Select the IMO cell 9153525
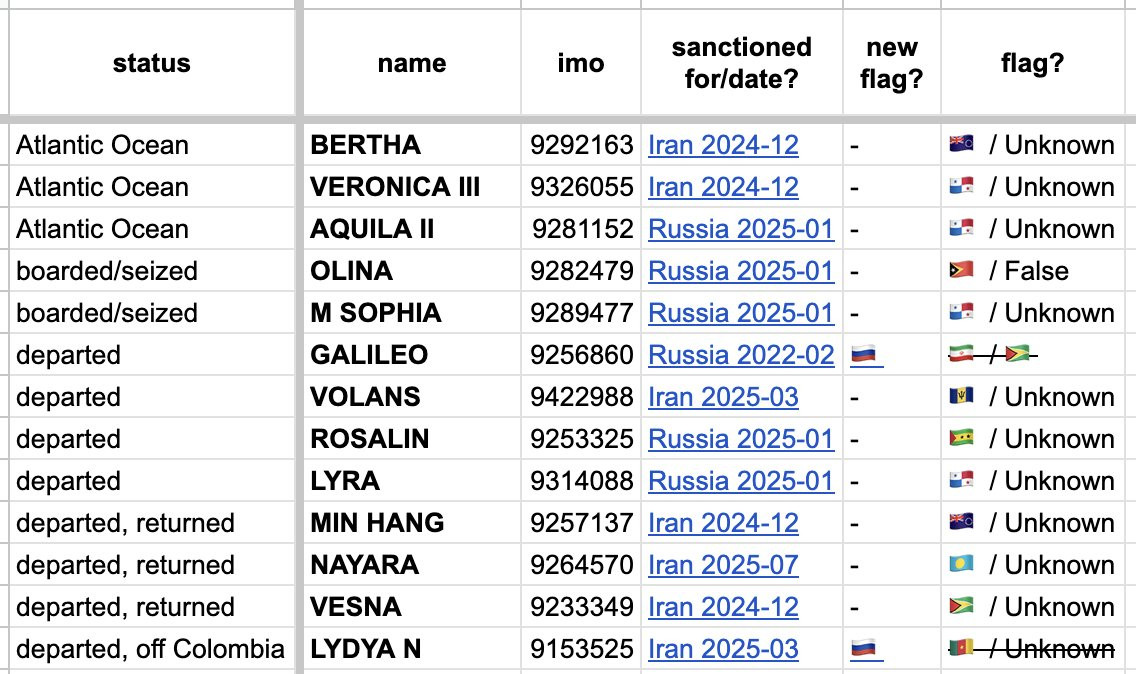 (581, 649)
